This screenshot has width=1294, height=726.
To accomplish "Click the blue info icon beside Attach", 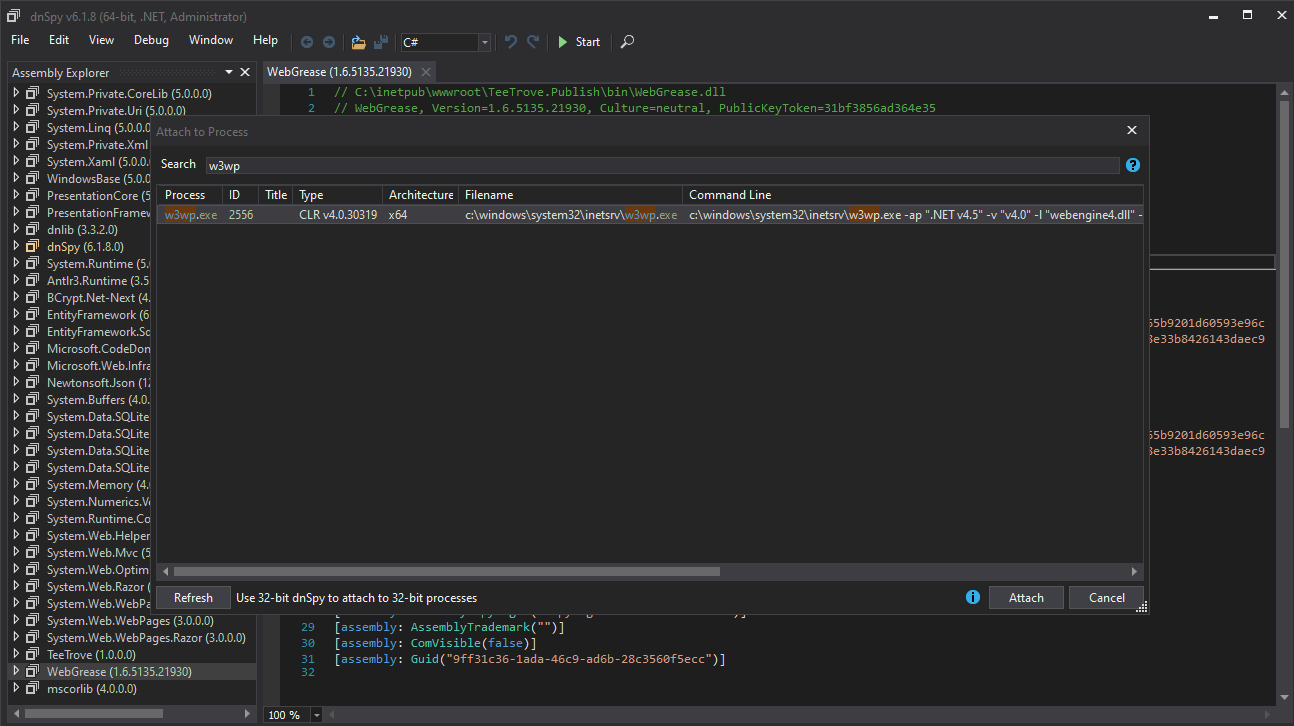I will click(973, 597).
